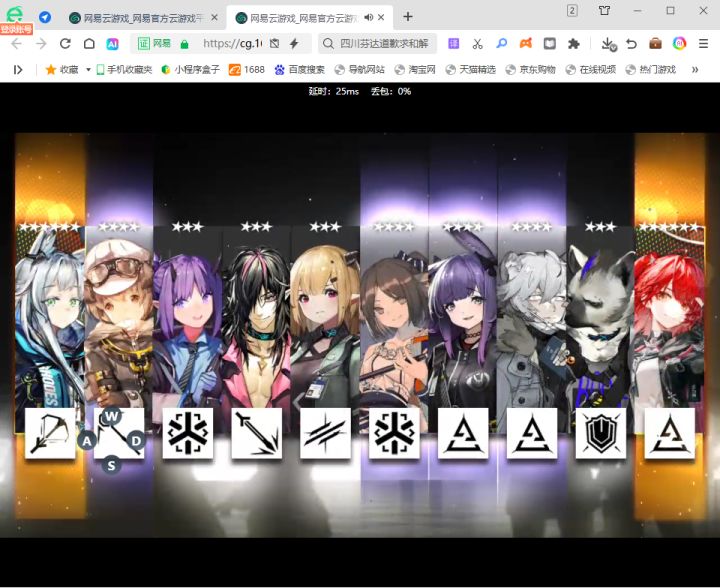Click the crossbow sniper class icon
The image size is (720, 588).
(x=50, y=433)
